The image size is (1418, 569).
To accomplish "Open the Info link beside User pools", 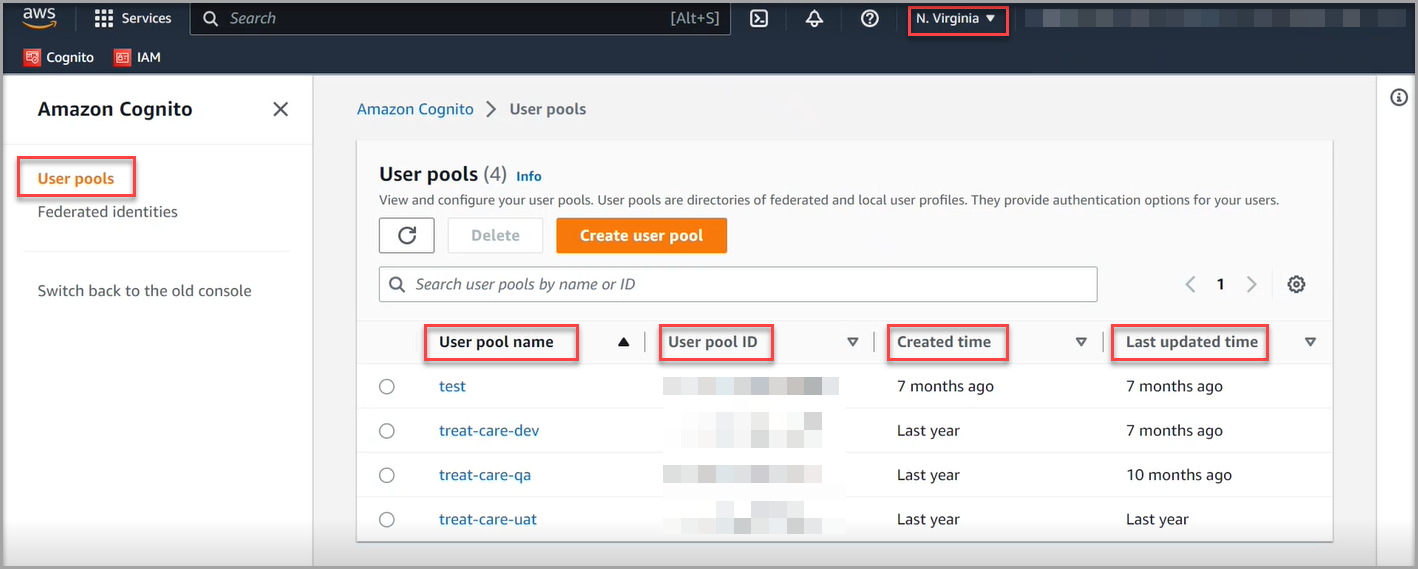I will click(x=529, y=176).
